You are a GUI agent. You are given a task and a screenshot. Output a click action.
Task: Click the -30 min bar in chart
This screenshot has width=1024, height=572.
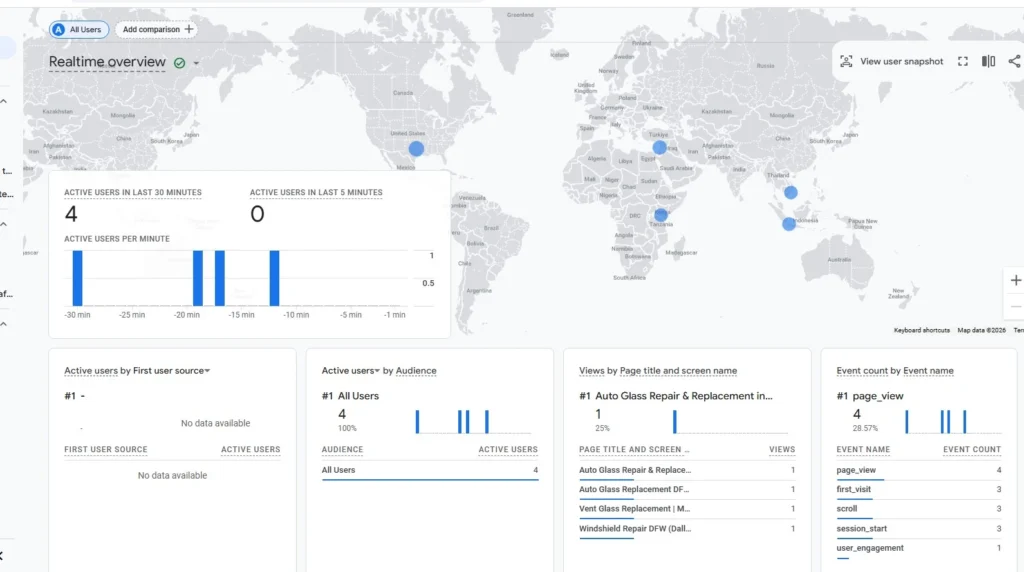tap(78, 278)
